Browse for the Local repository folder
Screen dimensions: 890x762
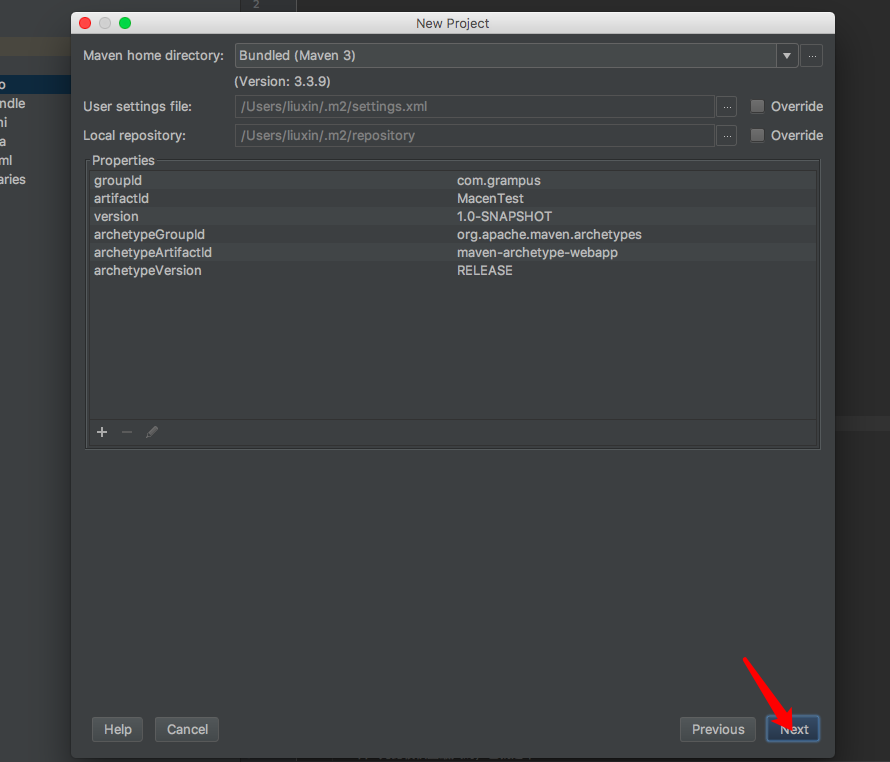727,136
